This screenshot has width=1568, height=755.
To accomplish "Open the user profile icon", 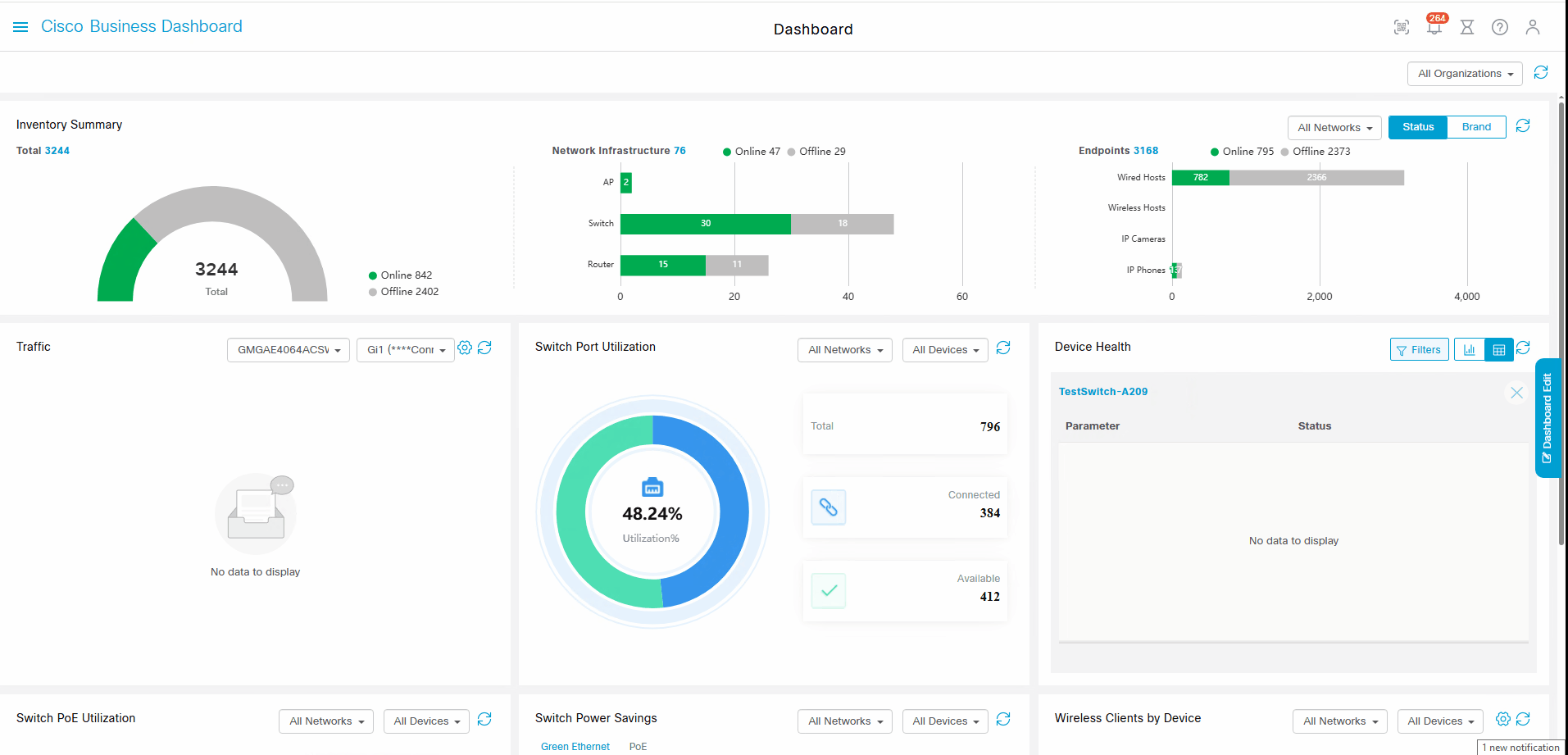I will [x=1533, y=27].
